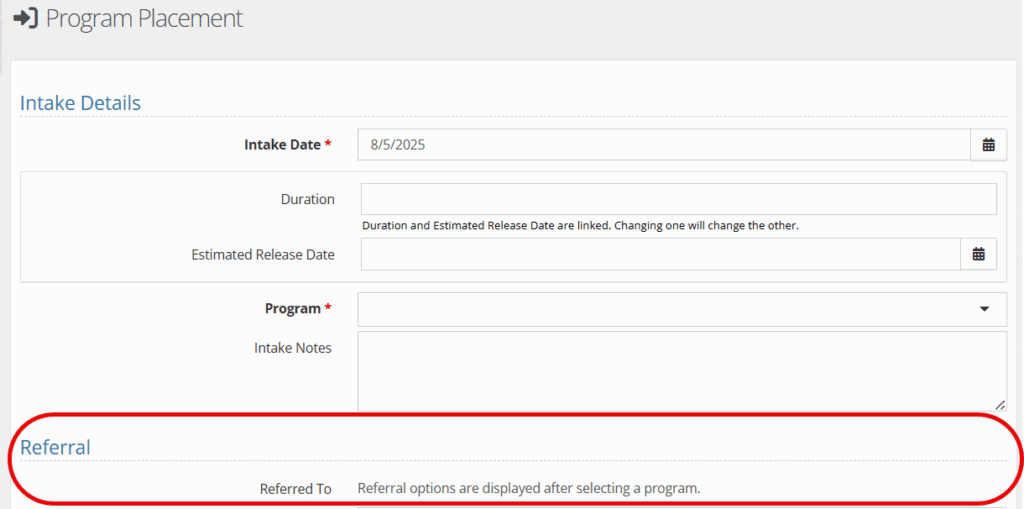Click the Program Placement header arrow icon
The height and width of the screenshot is (509, 1024).
[x=27, y=18]
